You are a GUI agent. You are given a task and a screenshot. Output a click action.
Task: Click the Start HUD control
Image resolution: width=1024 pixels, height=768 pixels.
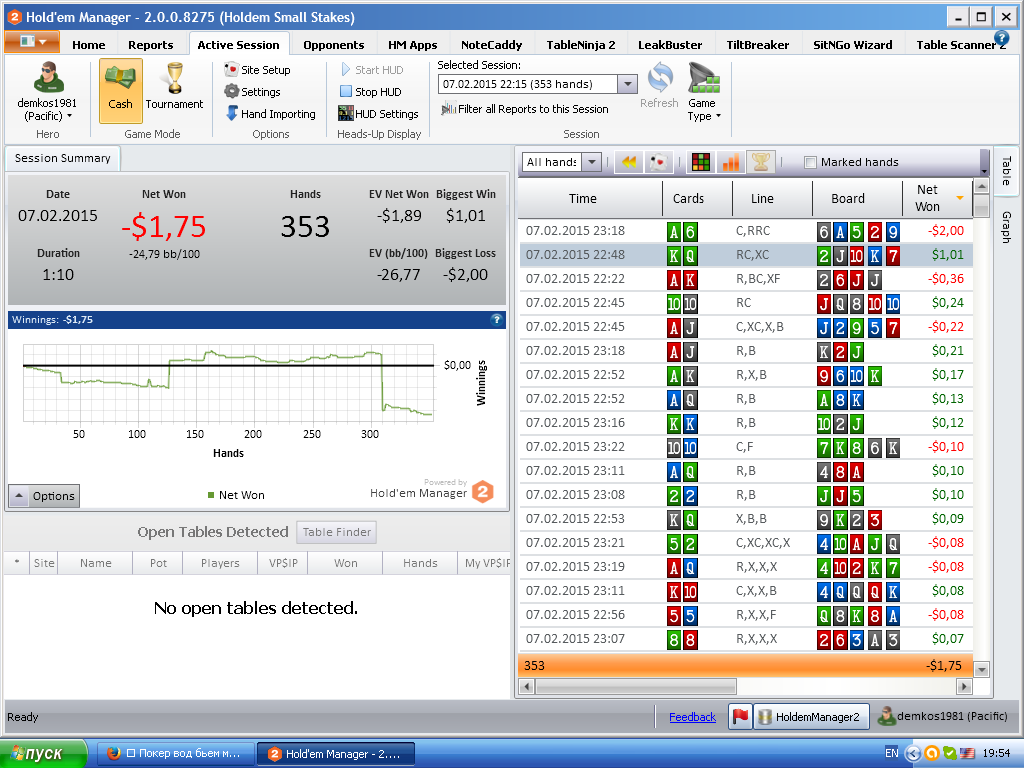[372, 70]
